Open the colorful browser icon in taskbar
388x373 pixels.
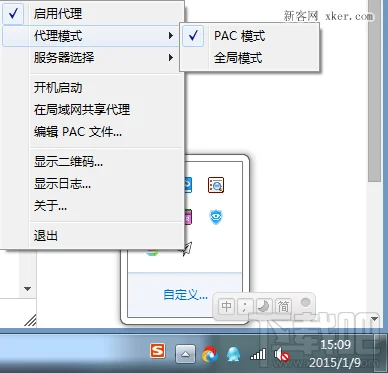(x=210, y=354)
